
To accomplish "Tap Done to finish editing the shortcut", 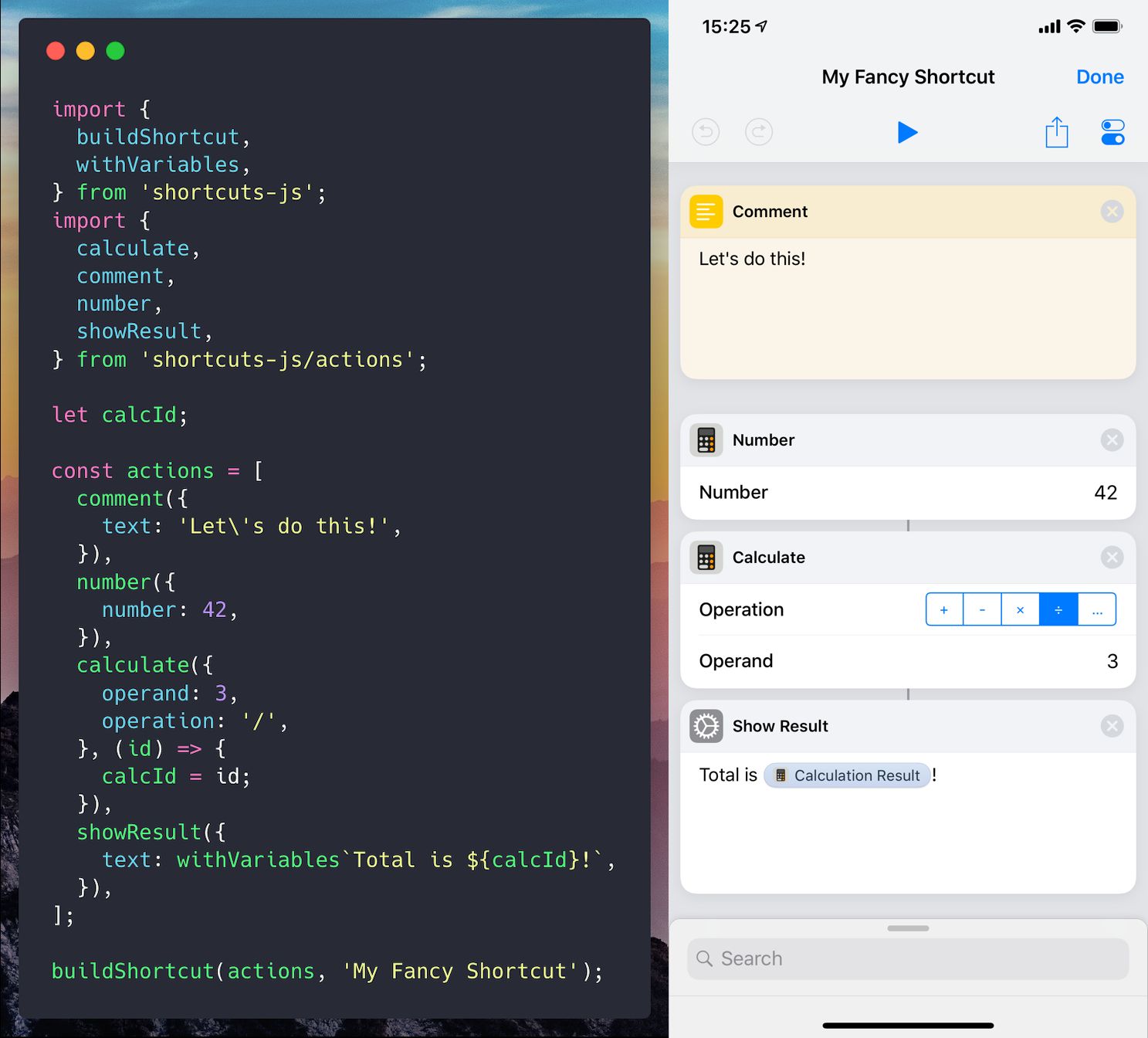I will tap(1099, 76).
